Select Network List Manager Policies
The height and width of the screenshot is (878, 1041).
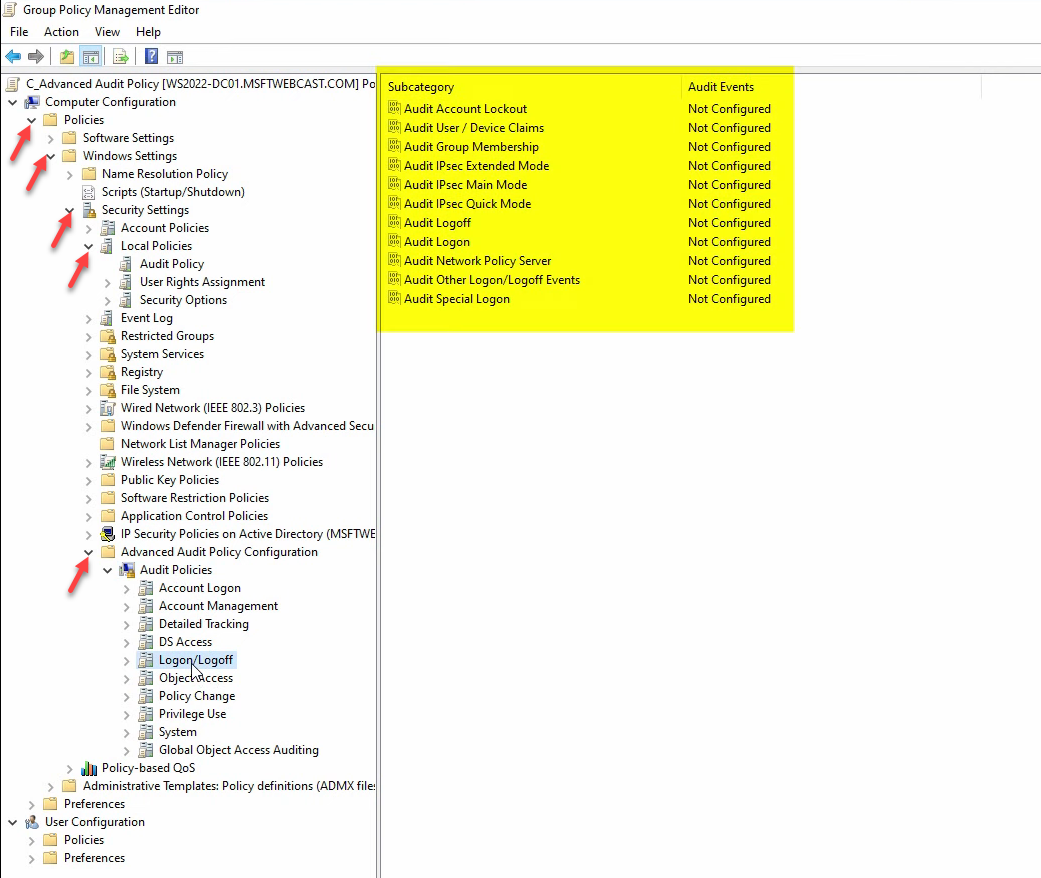point(200,444)
